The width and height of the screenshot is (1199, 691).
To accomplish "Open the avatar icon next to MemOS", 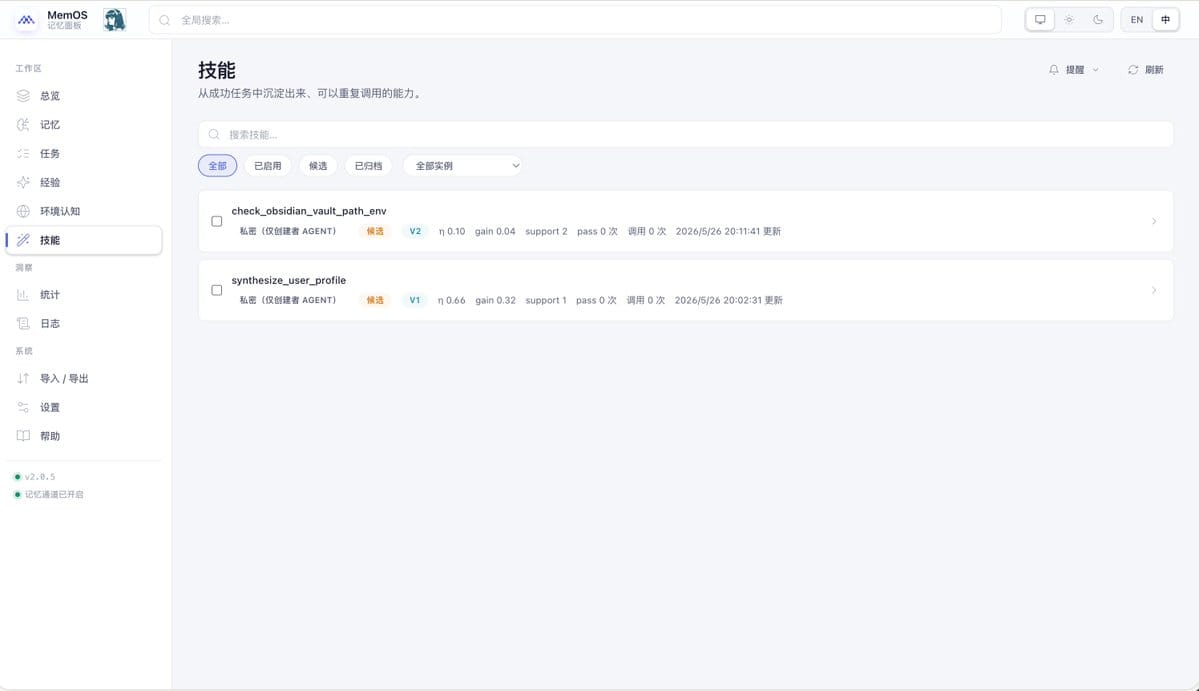I will point(115,20).
